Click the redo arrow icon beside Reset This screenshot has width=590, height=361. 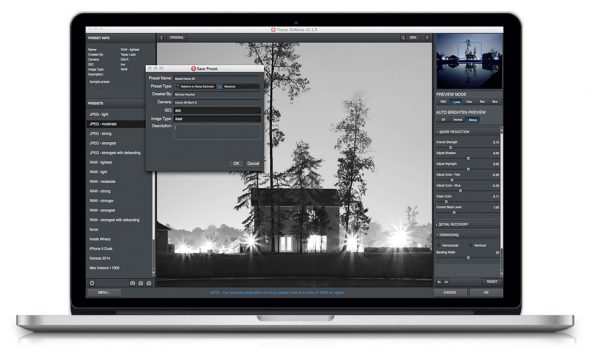pos(446,282)
